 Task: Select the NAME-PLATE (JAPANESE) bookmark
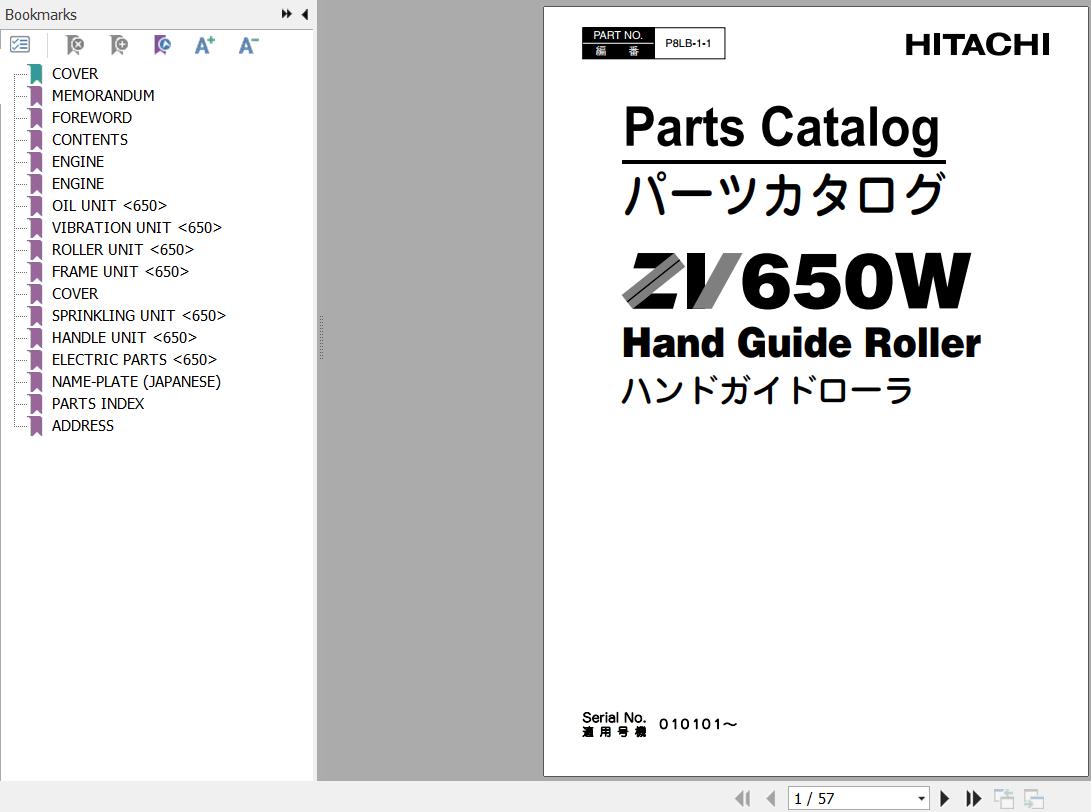pos(136,381)
